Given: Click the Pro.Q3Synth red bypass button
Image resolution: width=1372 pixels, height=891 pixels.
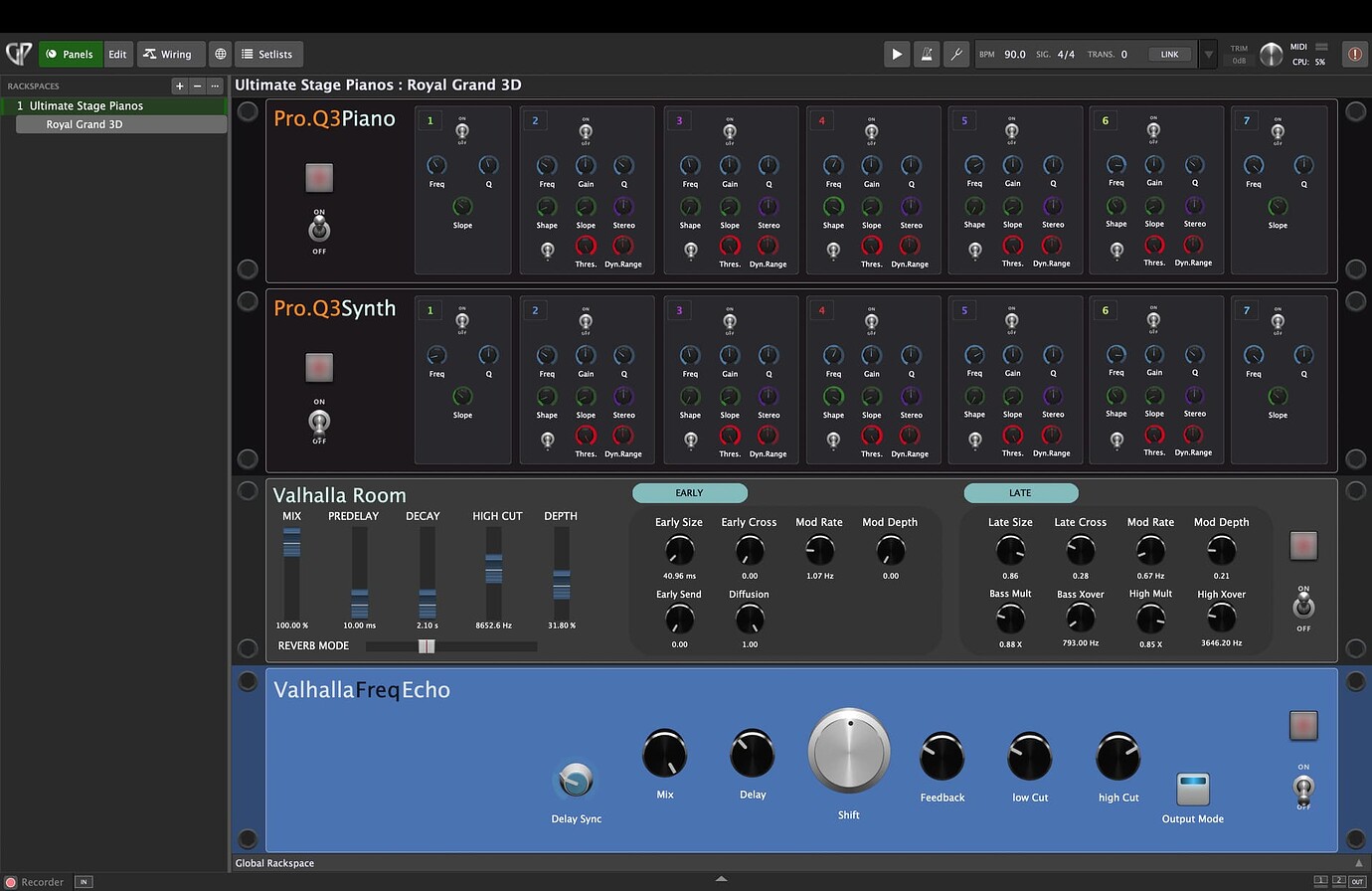Looking at the screenshot, I should pyautogui.click(x=319, y=368).
